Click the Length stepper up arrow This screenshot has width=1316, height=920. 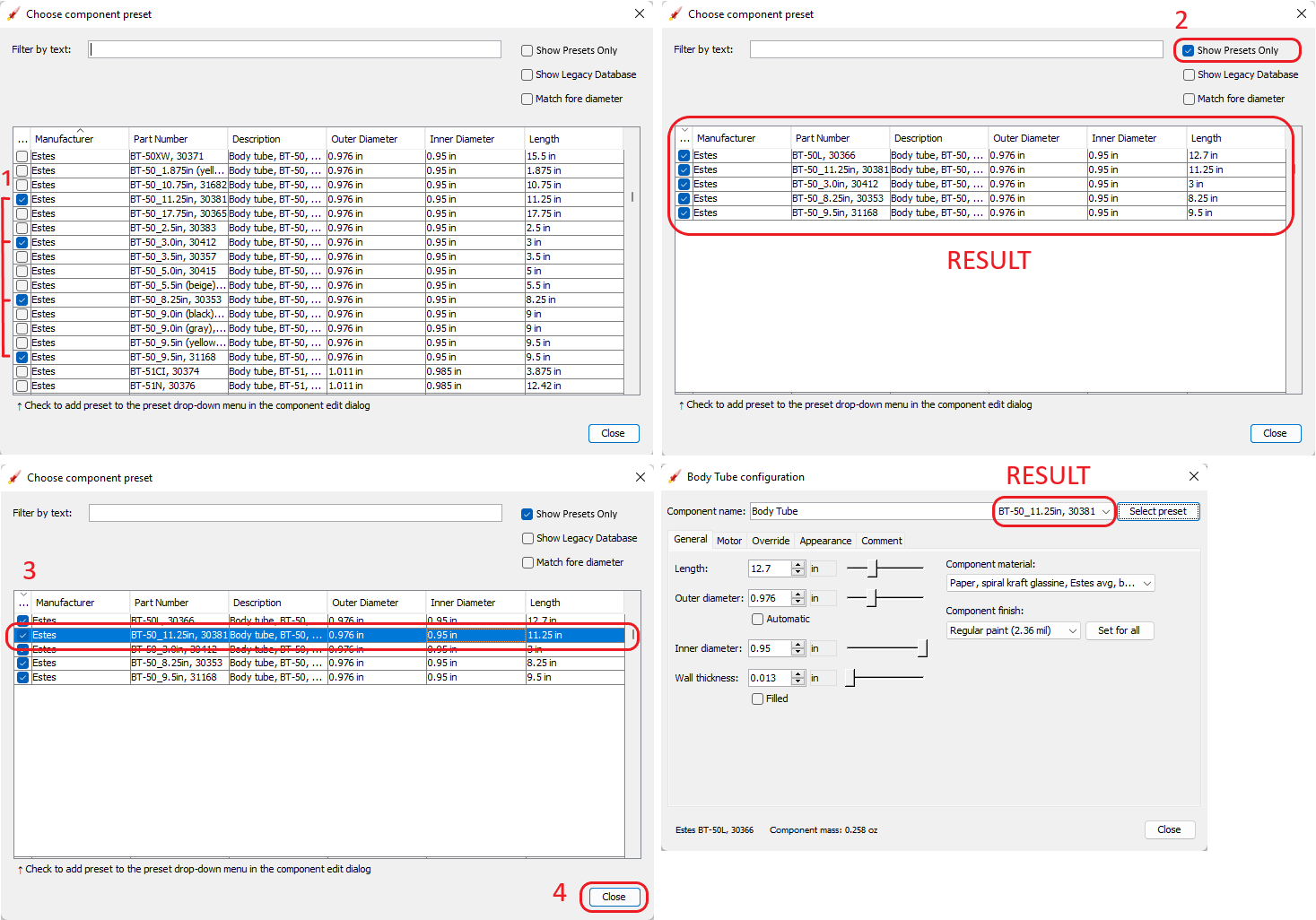tap(798, 564)
